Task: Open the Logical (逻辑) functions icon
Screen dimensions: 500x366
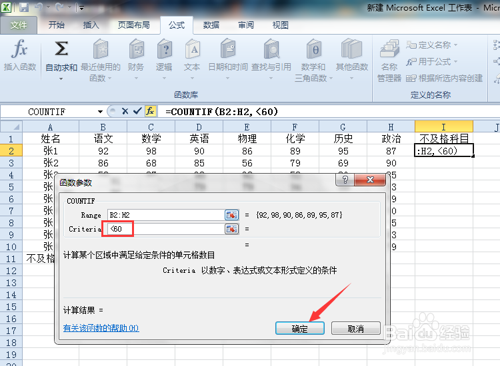Action: [164, 49]
